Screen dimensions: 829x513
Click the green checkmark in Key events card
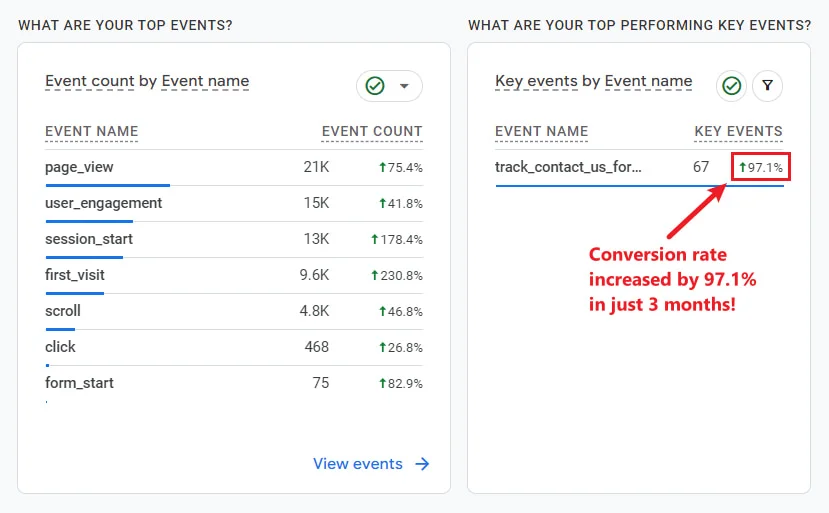click(x=731, y=86)
